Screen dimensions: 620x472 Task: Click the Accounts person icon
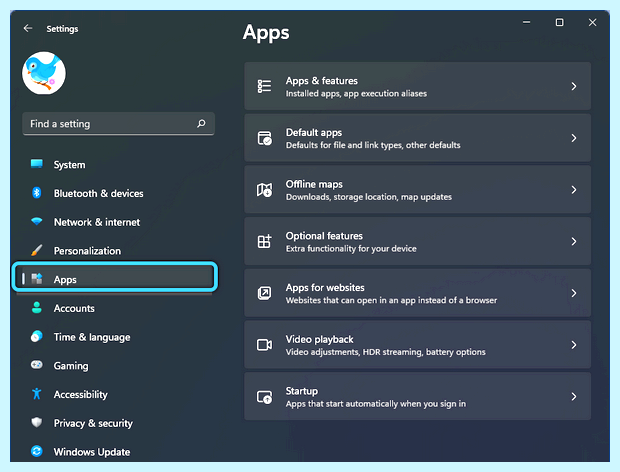pos(37,308)
